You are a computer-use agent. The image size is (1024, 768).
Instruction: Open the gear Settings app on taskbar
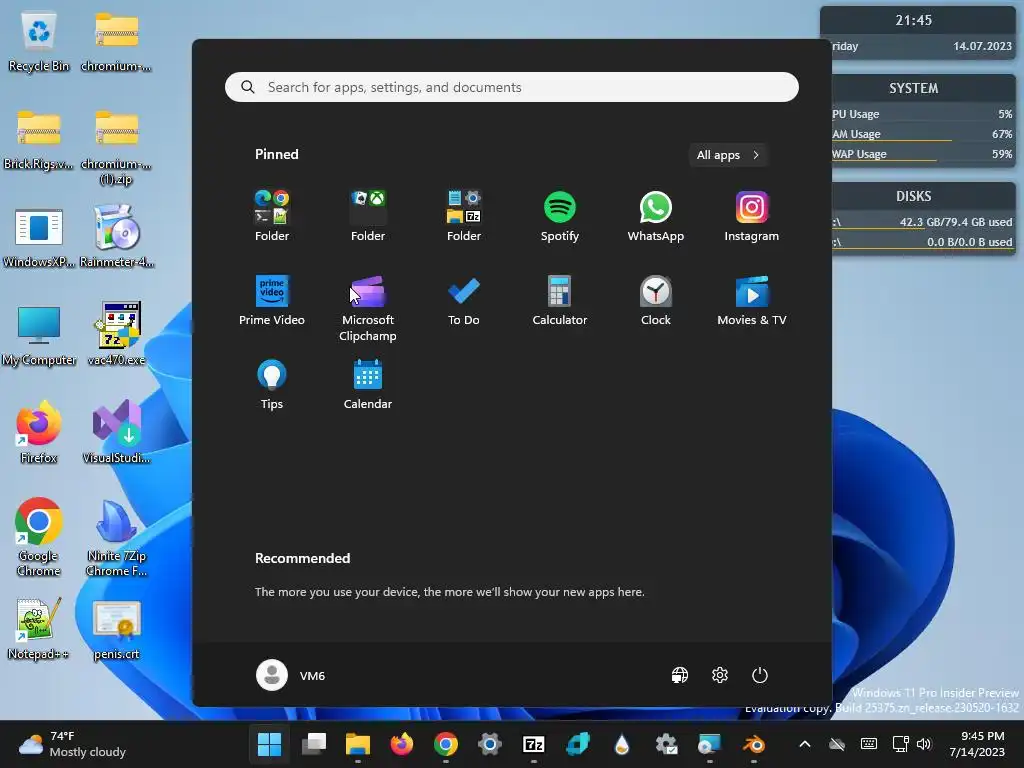tap(490, 744)
